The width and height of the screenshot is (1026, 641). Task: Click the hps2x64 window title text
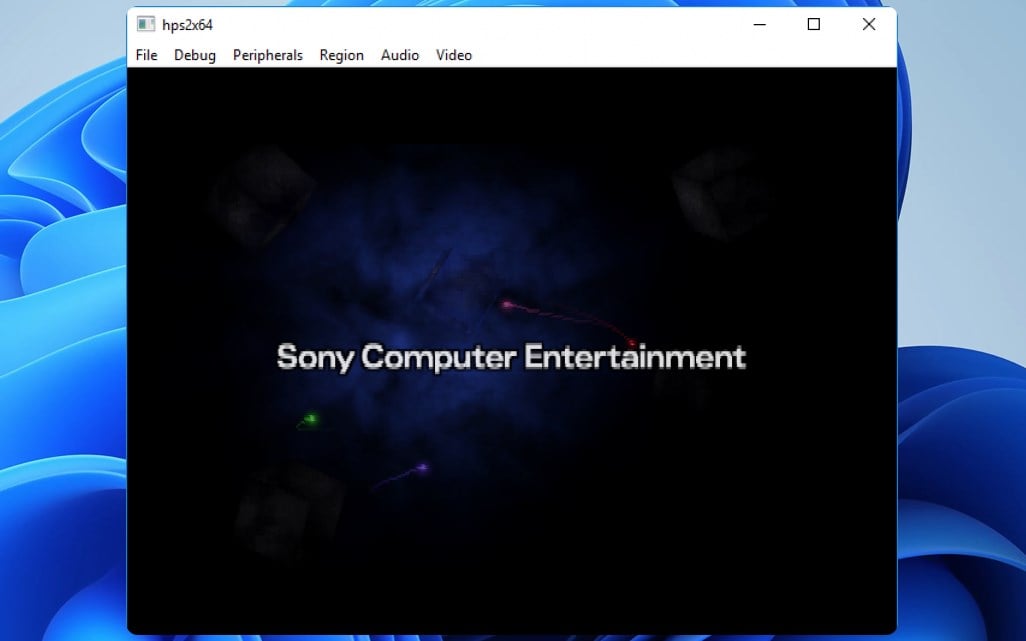188,25
